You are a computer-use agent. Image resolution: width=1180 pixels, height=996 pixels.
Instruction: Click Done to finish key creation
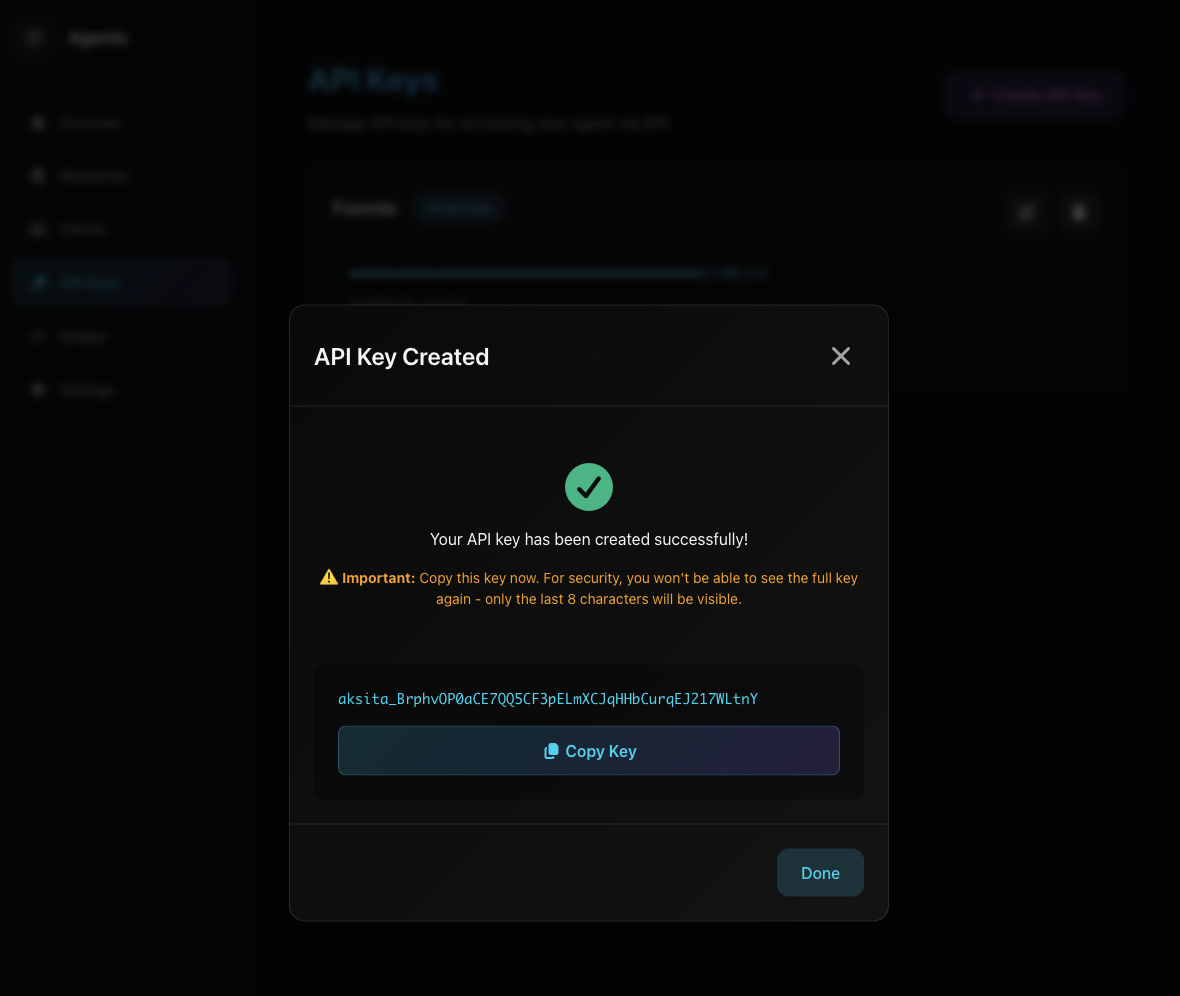tap(819, 872)
